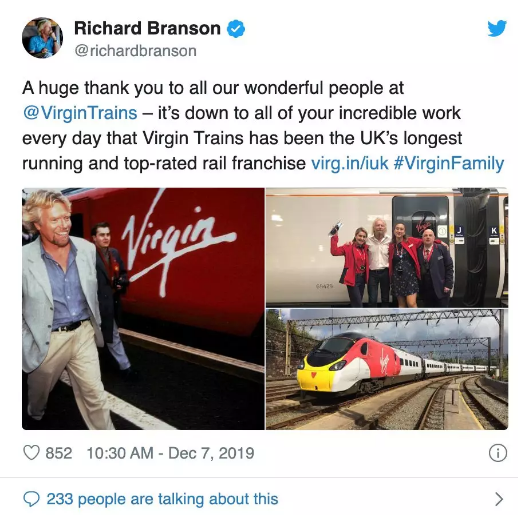Click '233 people are talking about this'
The image size is (518, 515).
[162, 499]
